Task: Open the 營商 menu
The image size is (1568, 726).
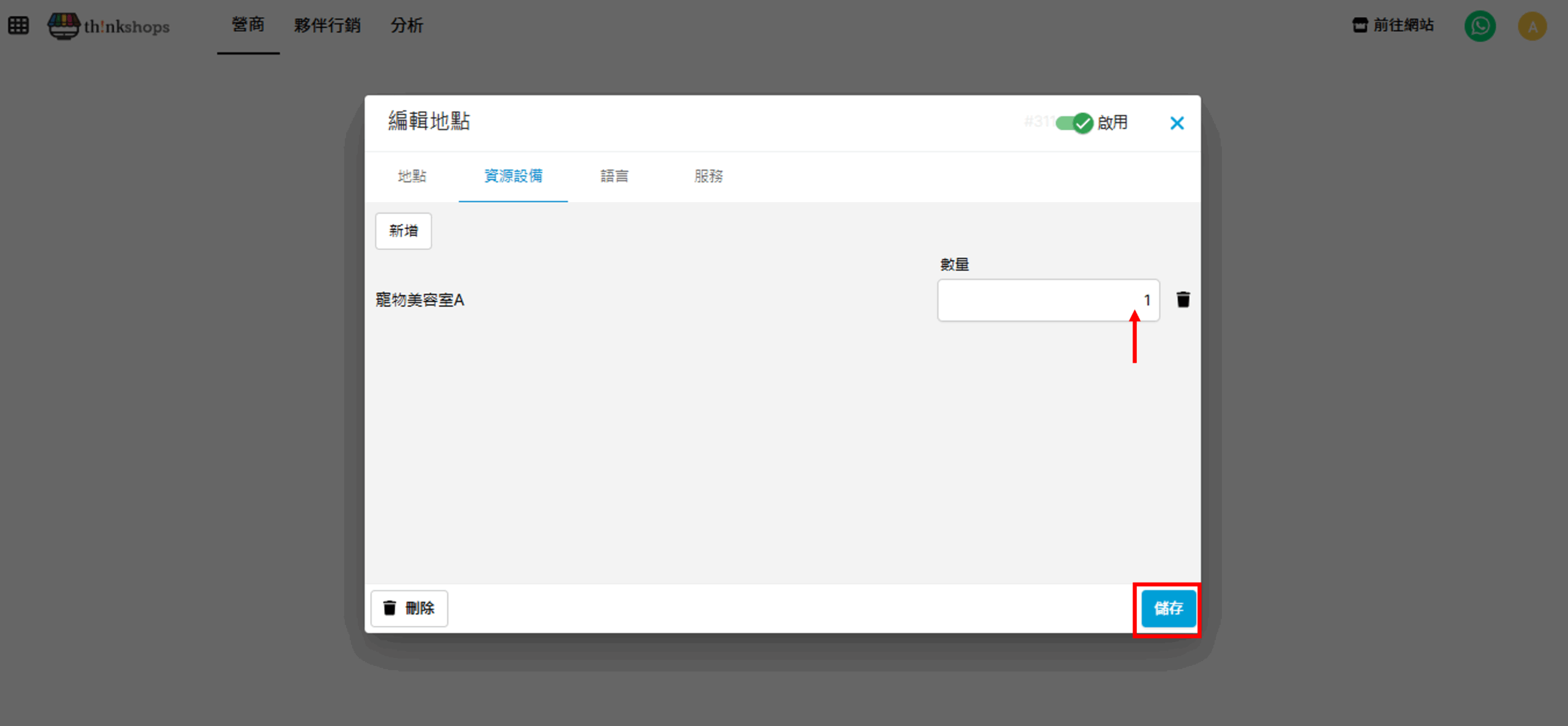Action: click(x=248, y=25)
